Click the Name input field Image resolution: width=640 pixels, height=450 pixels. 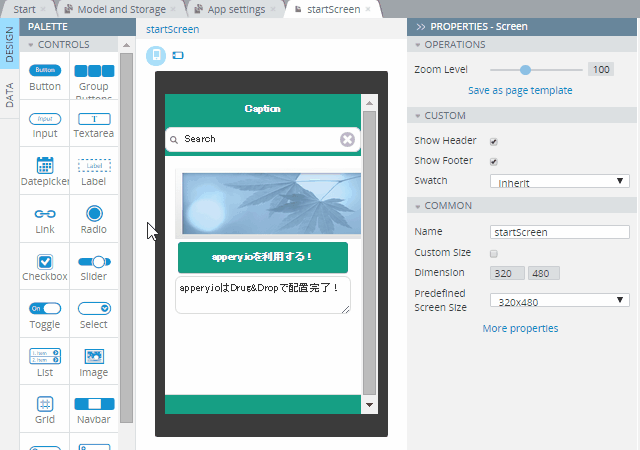click(560, 232)
